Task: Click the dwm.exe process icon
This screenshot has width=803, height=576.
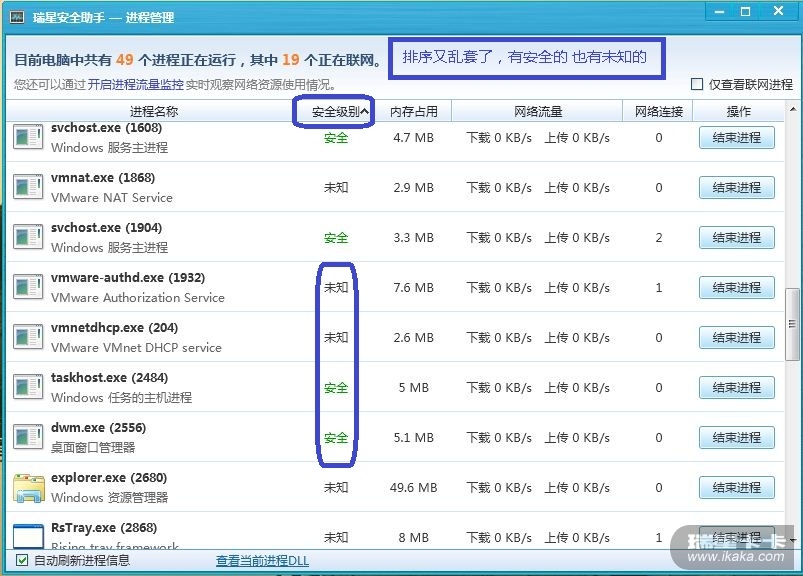Action: (28, 437)
